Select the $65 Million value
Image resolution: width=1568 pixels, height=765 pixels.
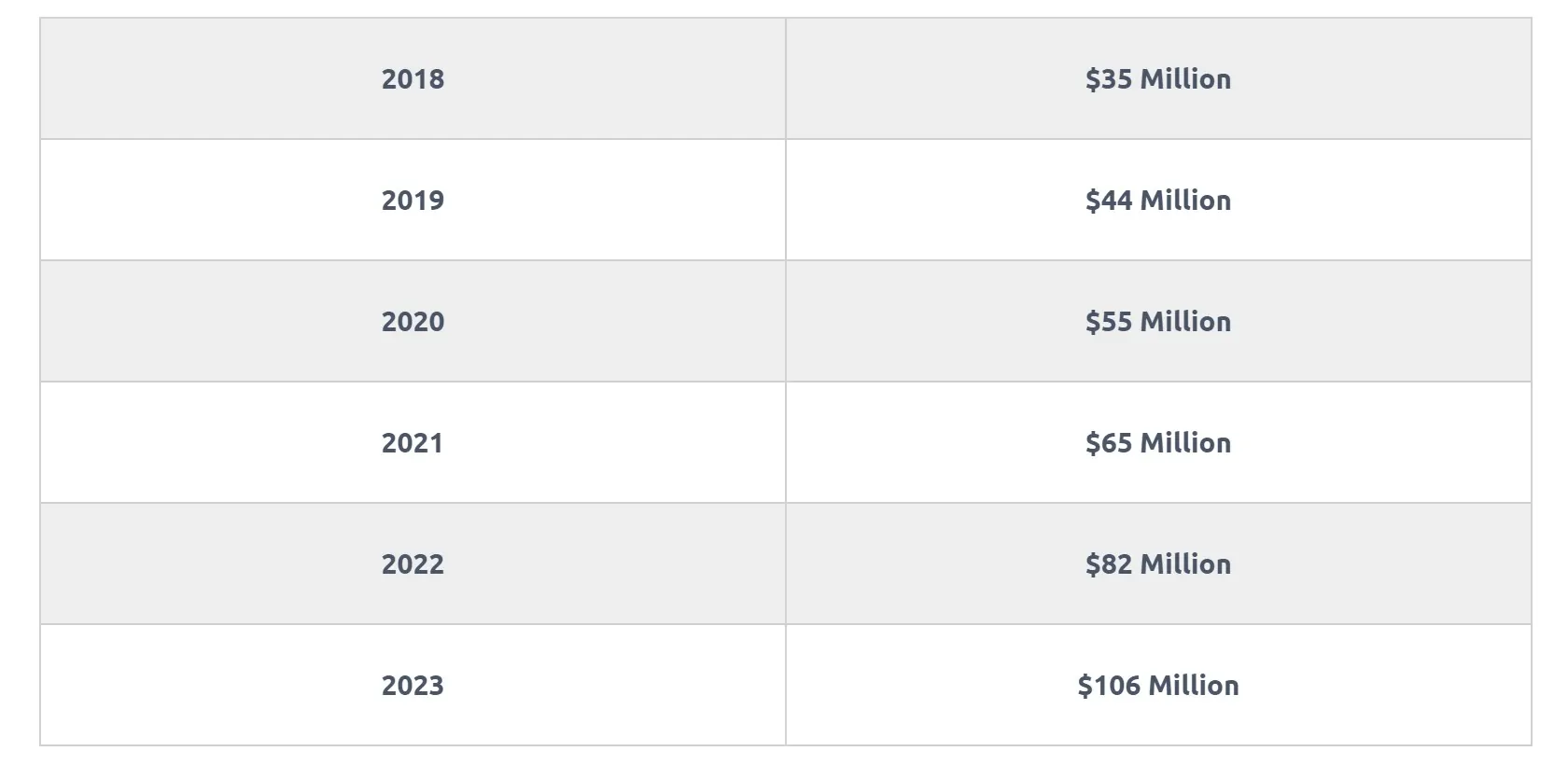point(1158,442)
